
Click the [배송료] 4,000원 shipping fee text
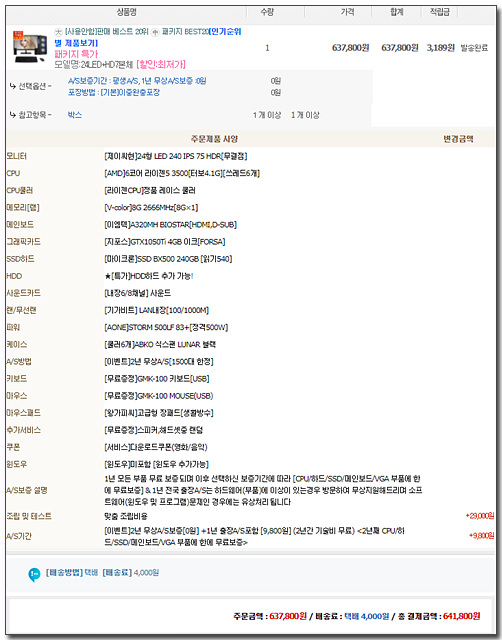131,573
